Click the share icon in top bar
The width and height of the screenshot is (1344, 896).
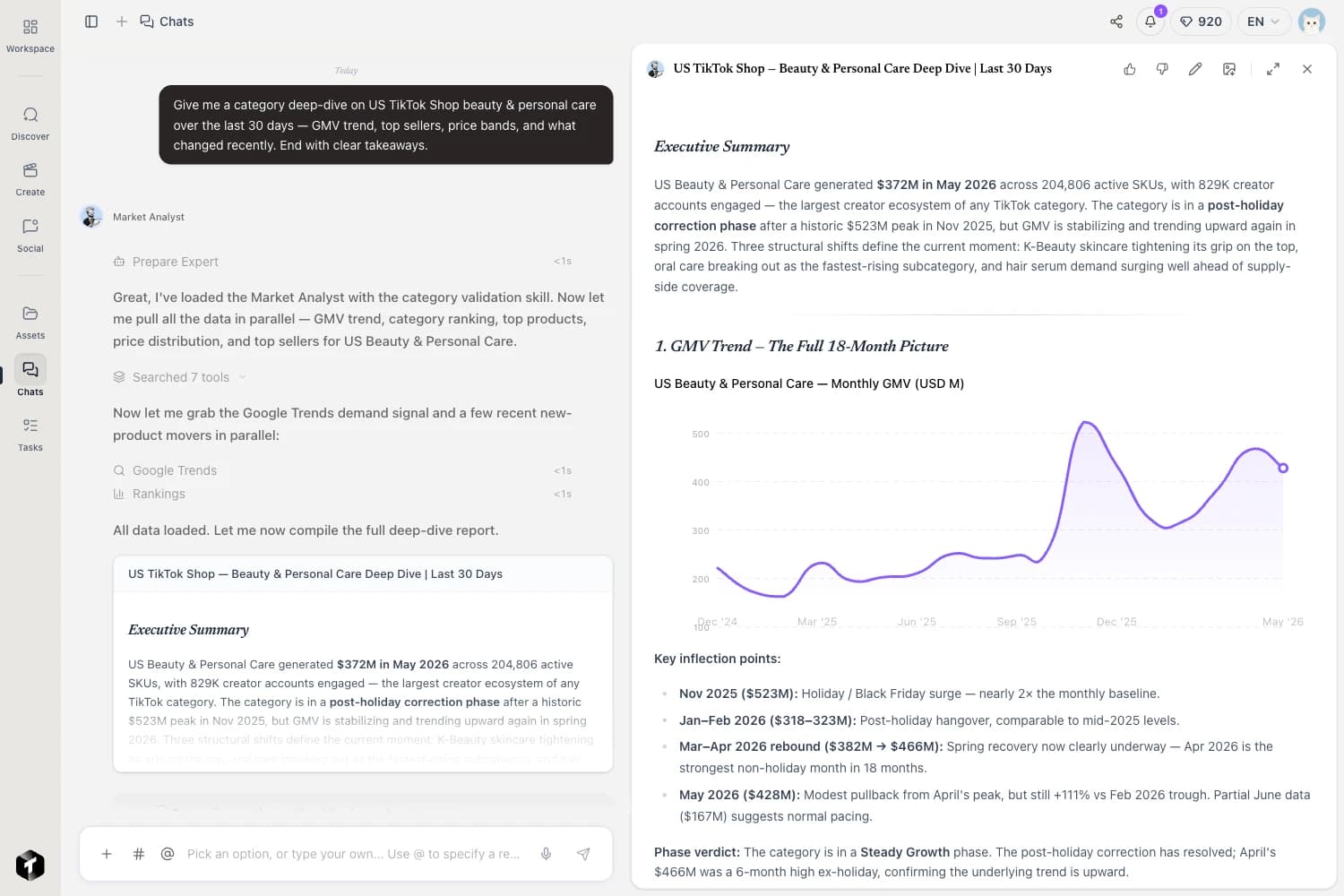pos(1116,22)
